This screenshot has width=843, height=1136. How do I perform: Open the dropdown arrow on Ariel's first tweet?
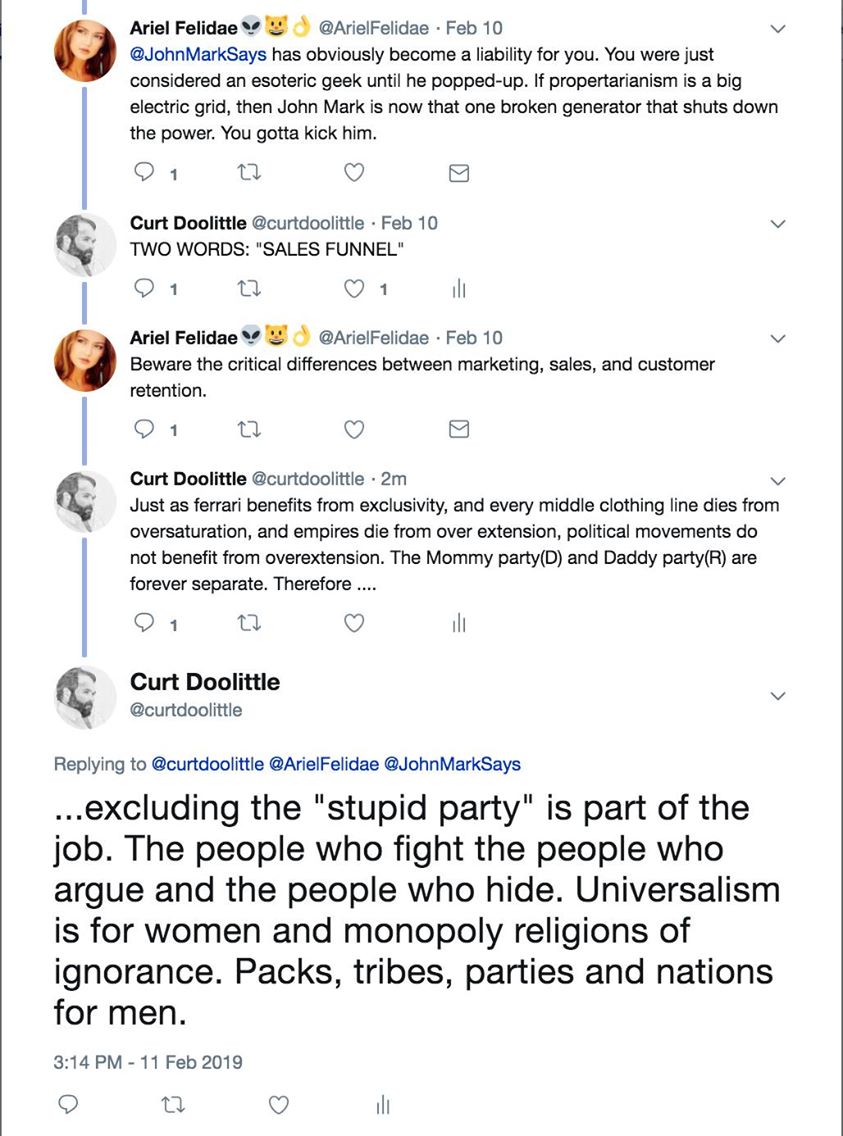pyautogui.click(x=779, y=28)
